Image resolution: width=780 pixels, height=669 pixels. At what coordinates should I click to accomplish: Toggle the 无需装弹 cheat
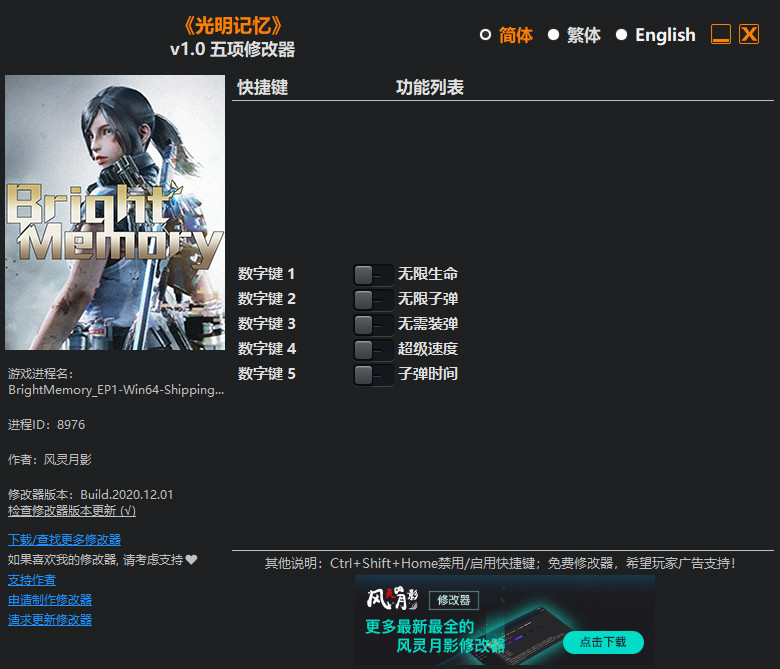373,324
